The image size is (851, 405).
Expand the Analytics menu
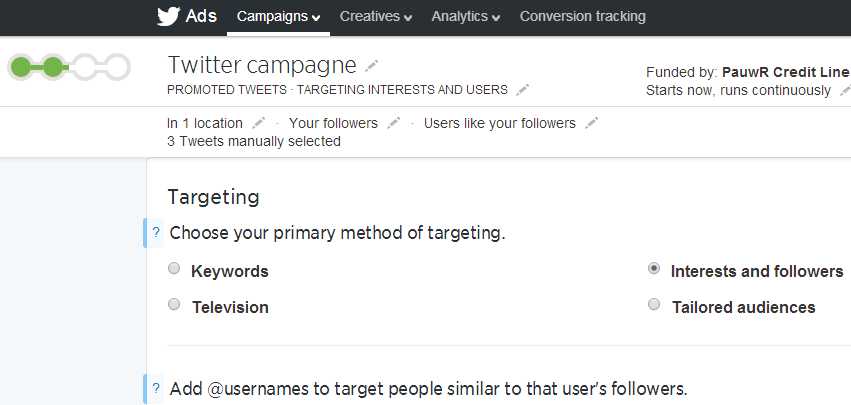tap(465, 17)
